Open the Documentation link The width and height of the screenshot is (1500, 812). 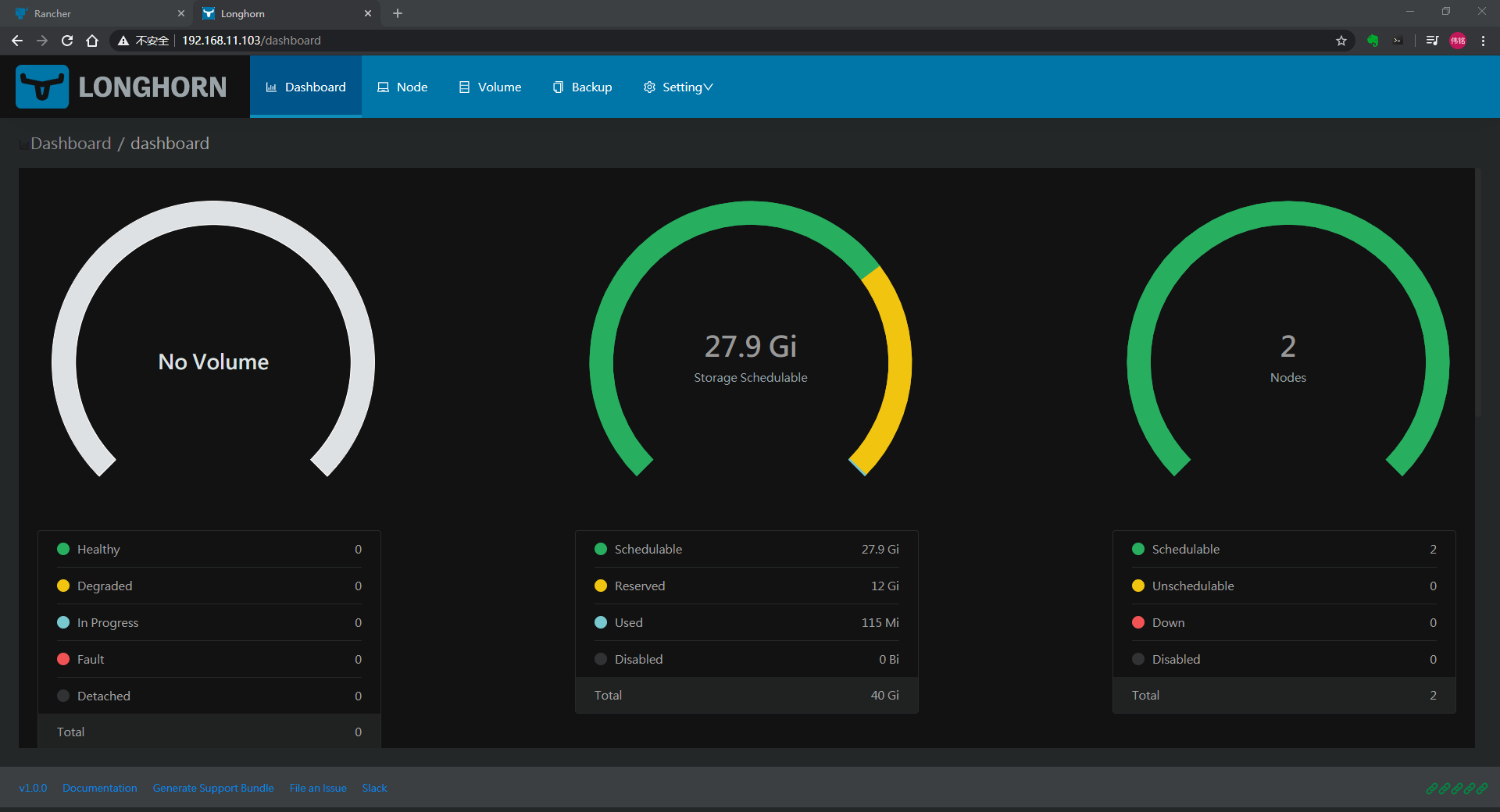point(100,788)
